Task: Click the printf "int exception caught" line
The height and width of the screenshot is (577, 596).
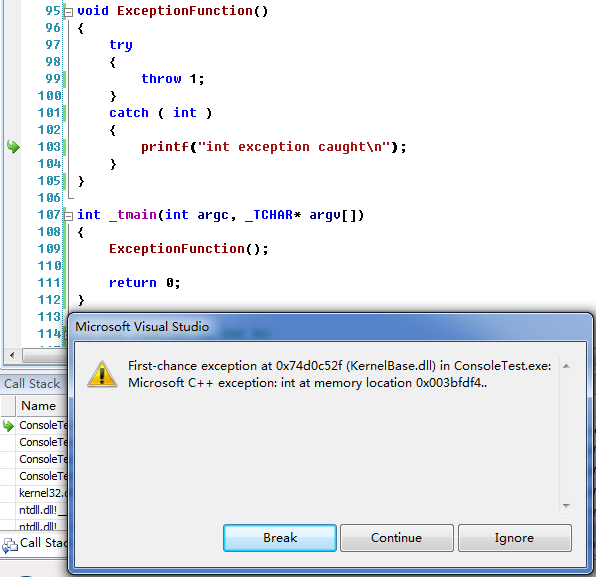Action: 274,147
